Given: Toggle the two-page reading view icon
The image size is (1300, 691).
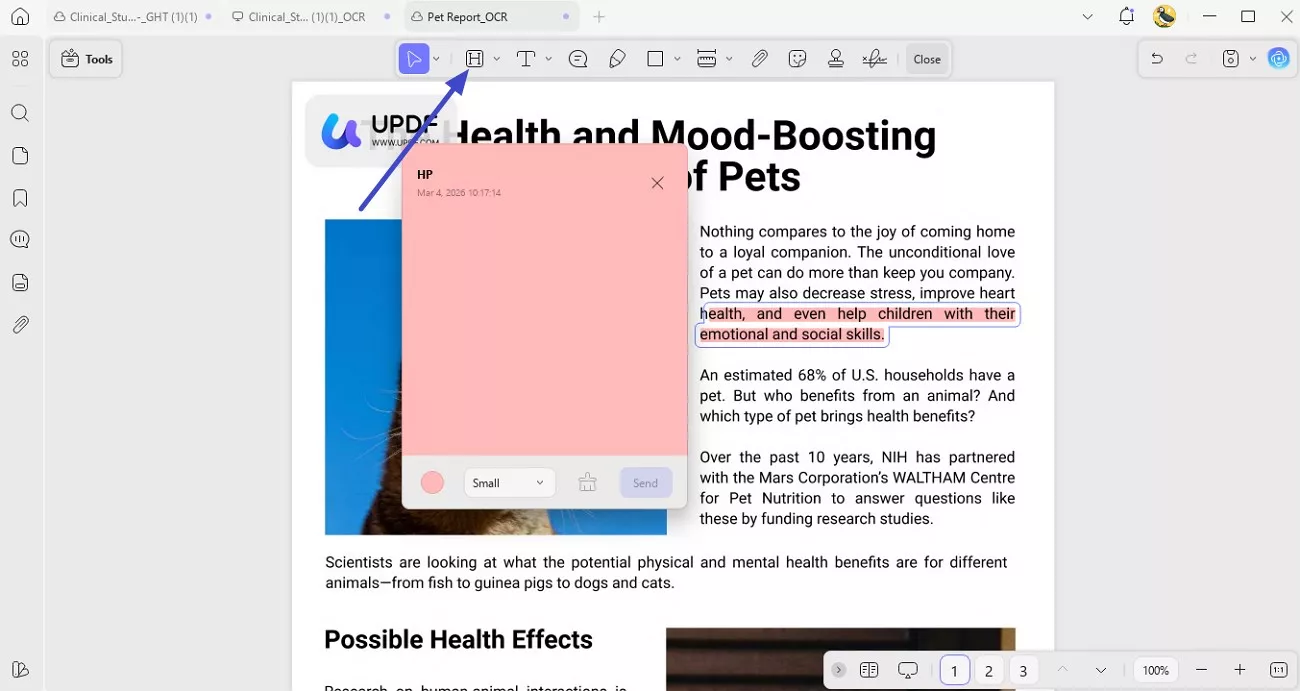Looking at the screenshot, I should (869, 670).
